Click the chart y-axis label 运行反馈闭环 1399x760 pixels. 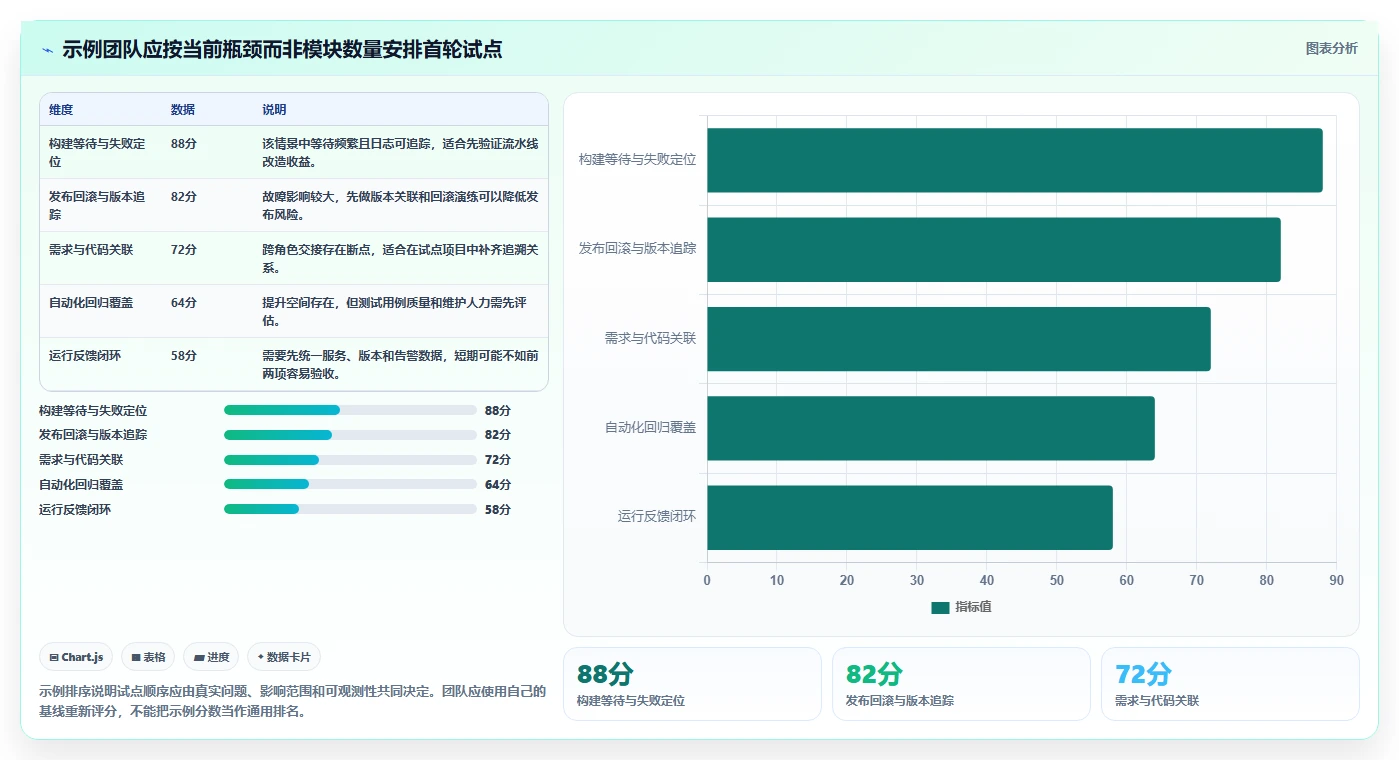(x=657, y=517)
